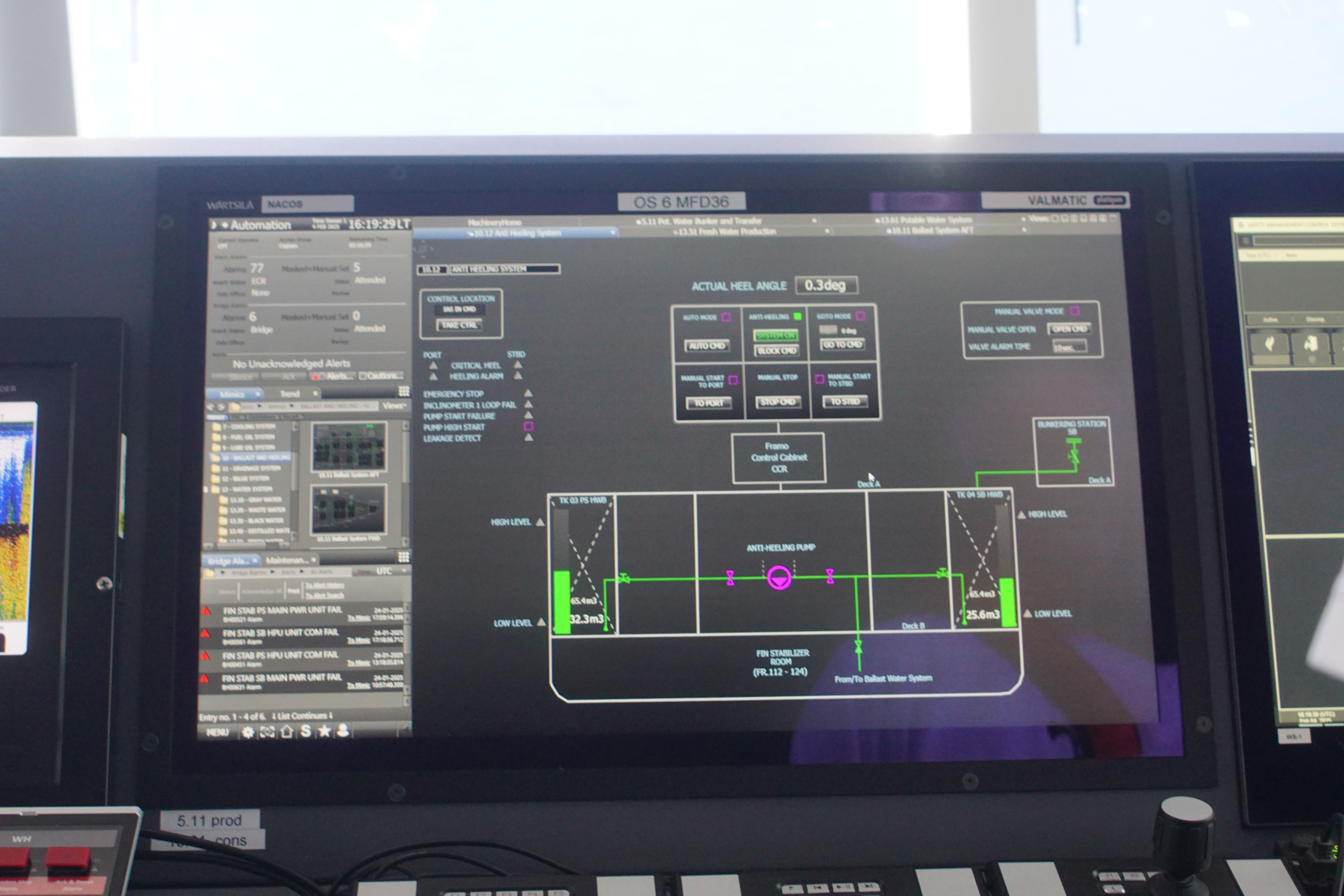Click the green valve near TK 03 PS tank
Image resolution: width=1344 pixels, height=896 pixels.
point(624,579)
